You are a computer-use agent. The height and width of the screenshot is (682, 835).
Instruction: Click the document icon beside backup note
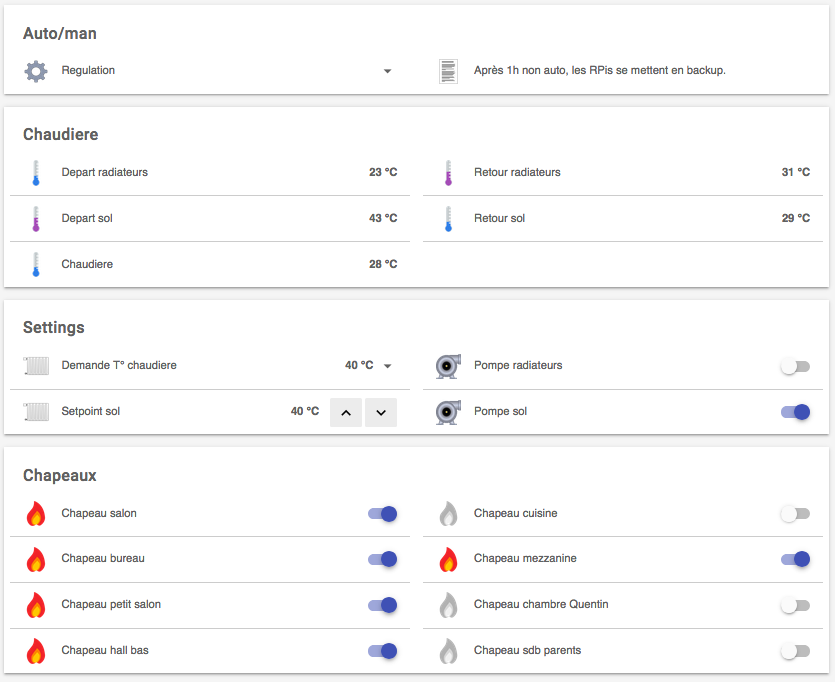pos(448,71)
